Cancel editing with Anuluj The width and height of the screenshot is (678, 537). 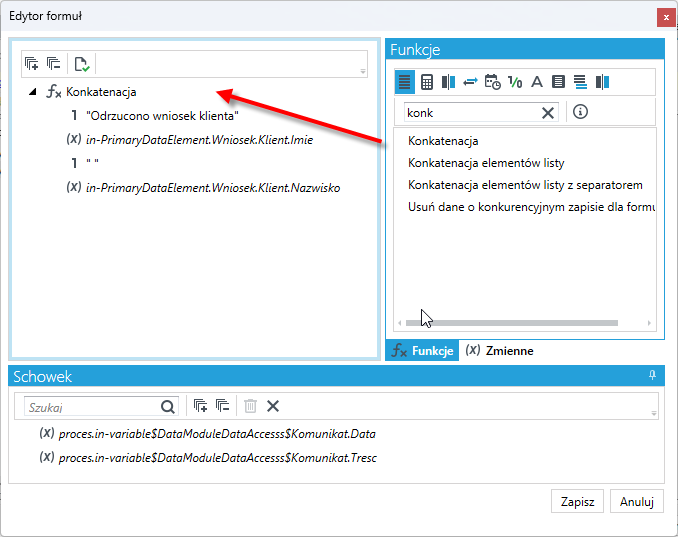tap(636, 502)
